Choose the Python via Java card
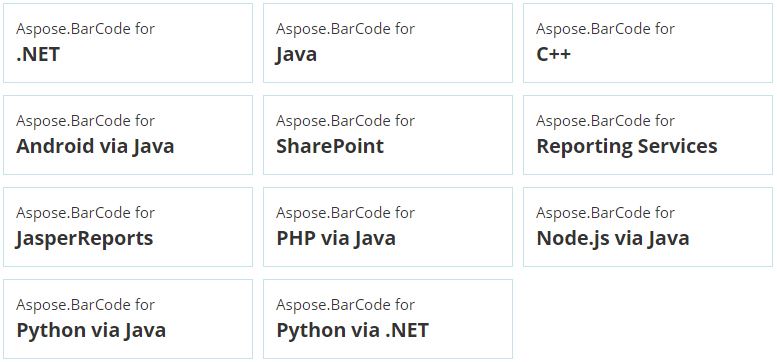Viewport: 777px width, 362px height. tap(128, 319)
